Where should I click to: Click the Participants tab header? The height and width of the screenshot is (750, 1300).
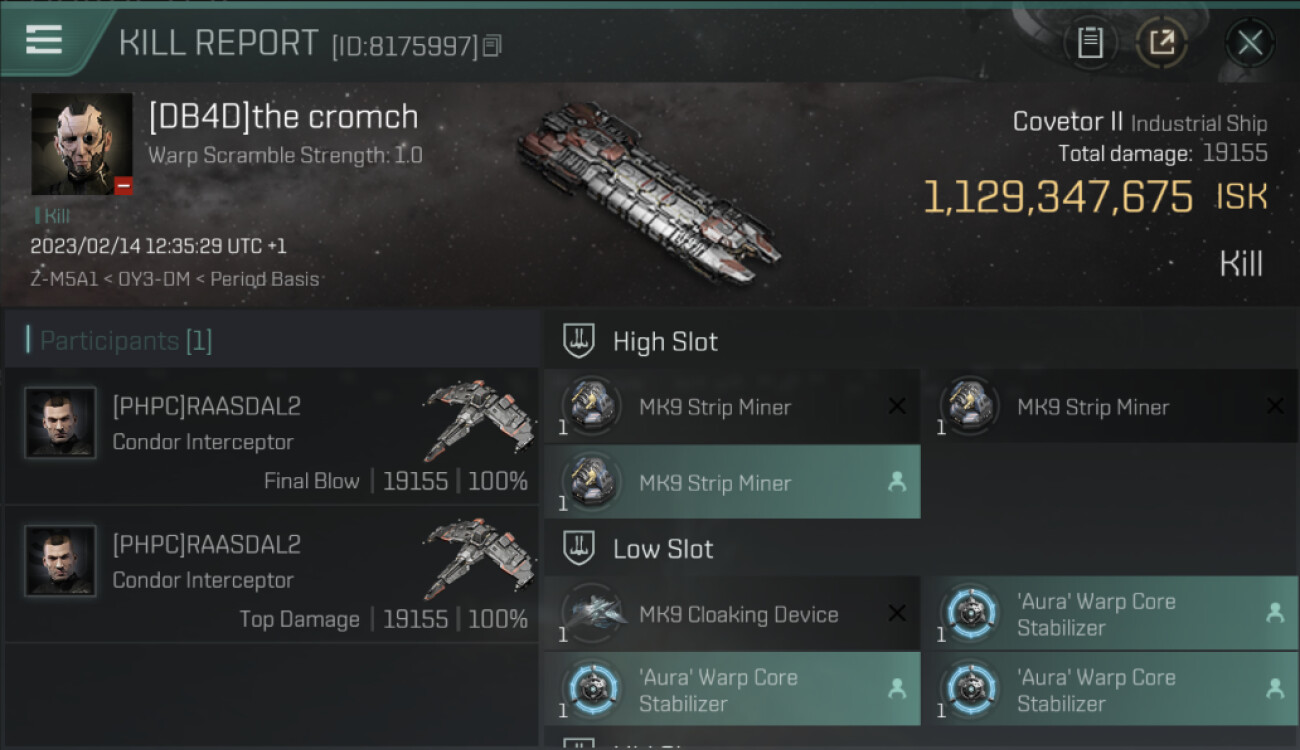(x=126, y=341)
